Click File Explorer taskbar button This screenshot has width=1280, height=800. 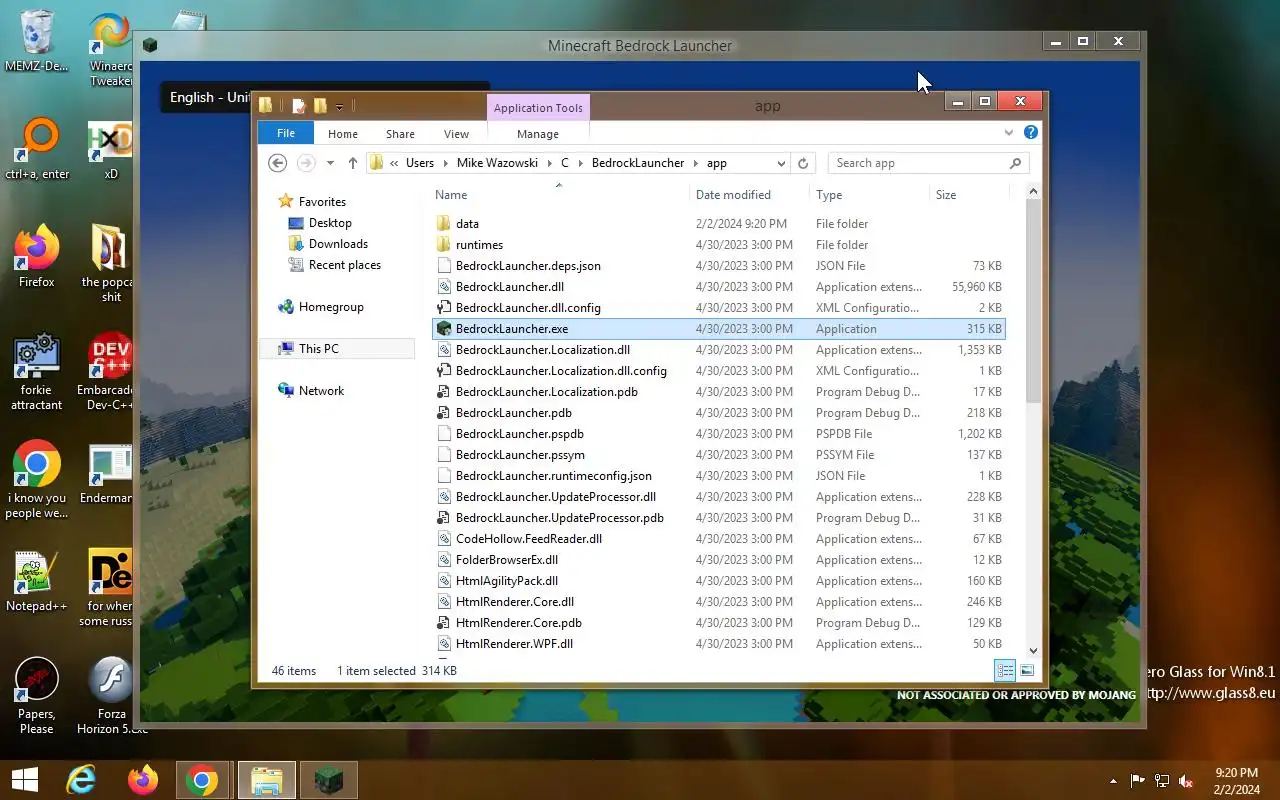266,779
